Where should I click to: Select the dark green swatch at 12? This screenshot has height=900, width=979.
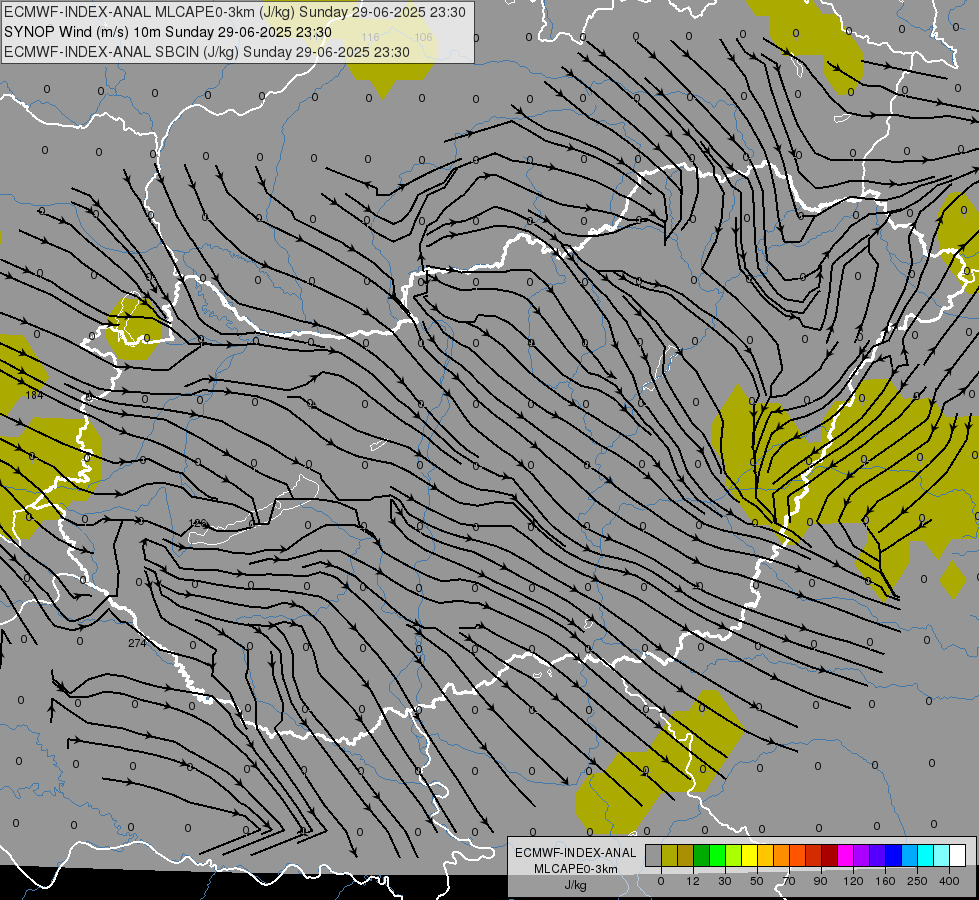702,855
